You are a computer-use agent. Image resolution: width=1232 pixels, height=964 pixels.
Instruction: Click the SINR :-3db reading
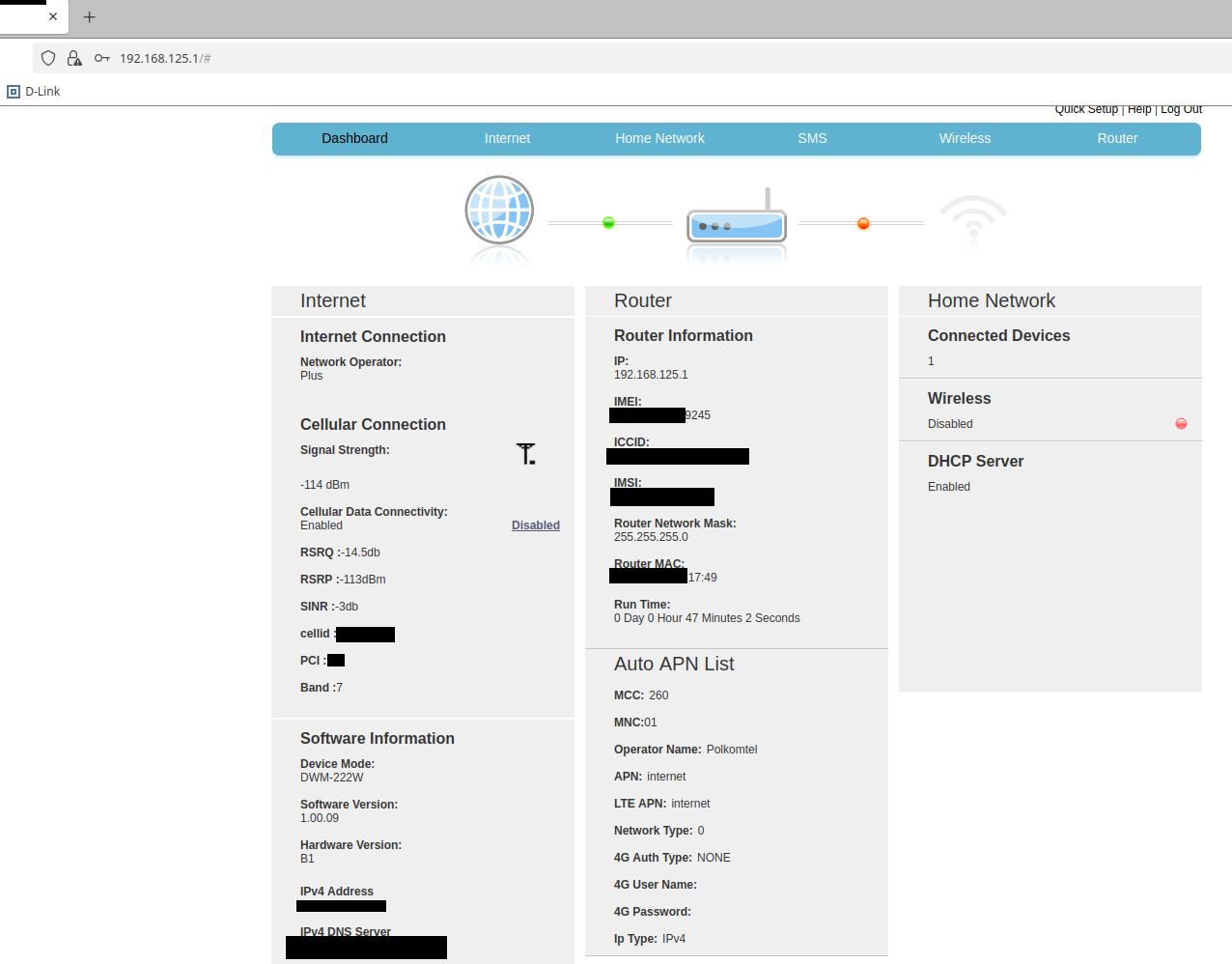click(329, 607)
